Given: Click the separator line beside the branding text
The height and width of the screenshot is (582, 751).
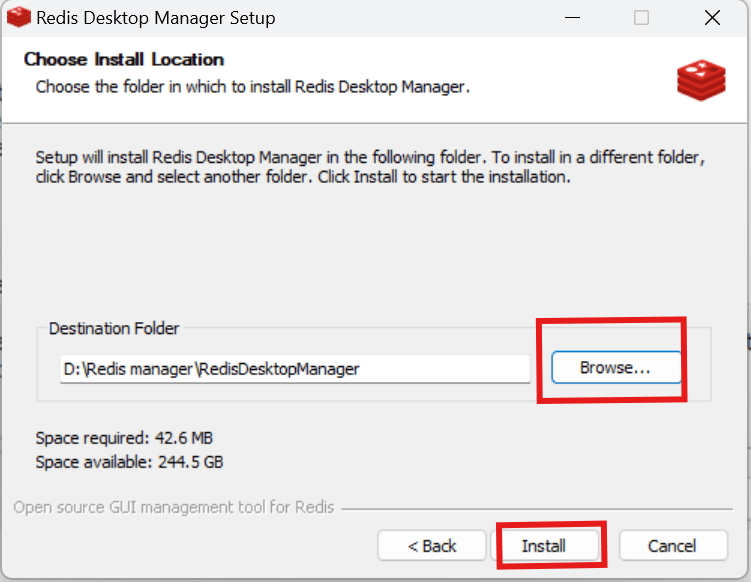Looking at the screenshot, I should [537, 509].
